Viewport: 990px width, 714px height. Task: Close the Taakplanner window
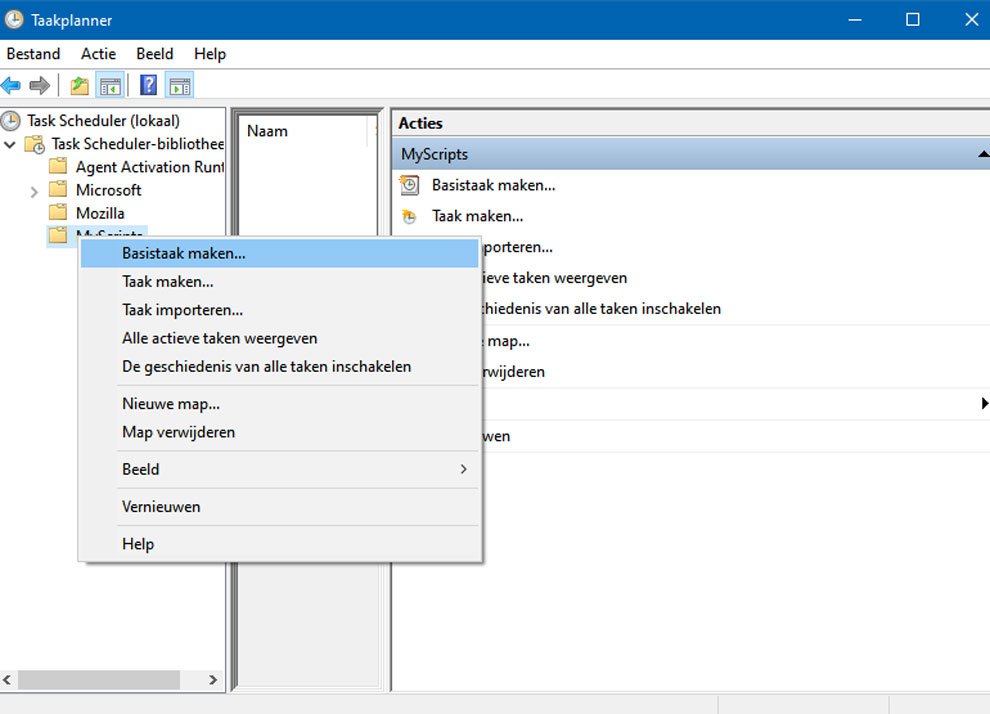(x=972, y=20)
